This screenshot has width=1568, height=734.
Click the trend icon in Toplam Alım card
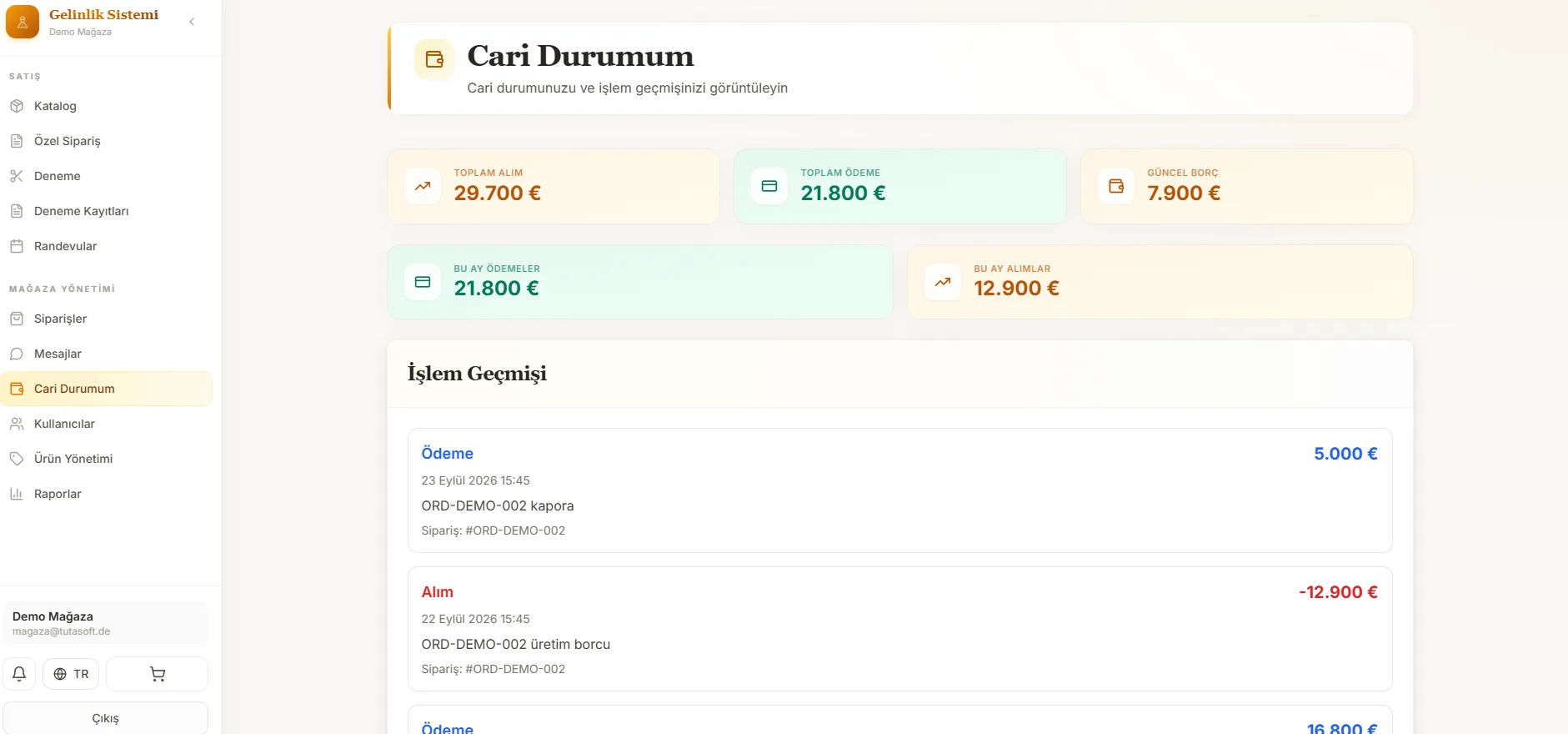(423, 186)
